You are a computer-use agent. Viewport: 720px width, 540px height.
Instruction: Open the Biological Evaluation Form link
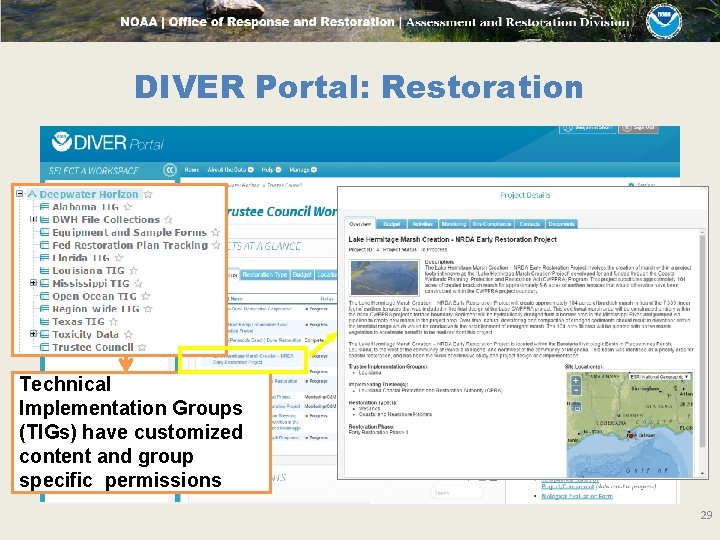point(577,496)
